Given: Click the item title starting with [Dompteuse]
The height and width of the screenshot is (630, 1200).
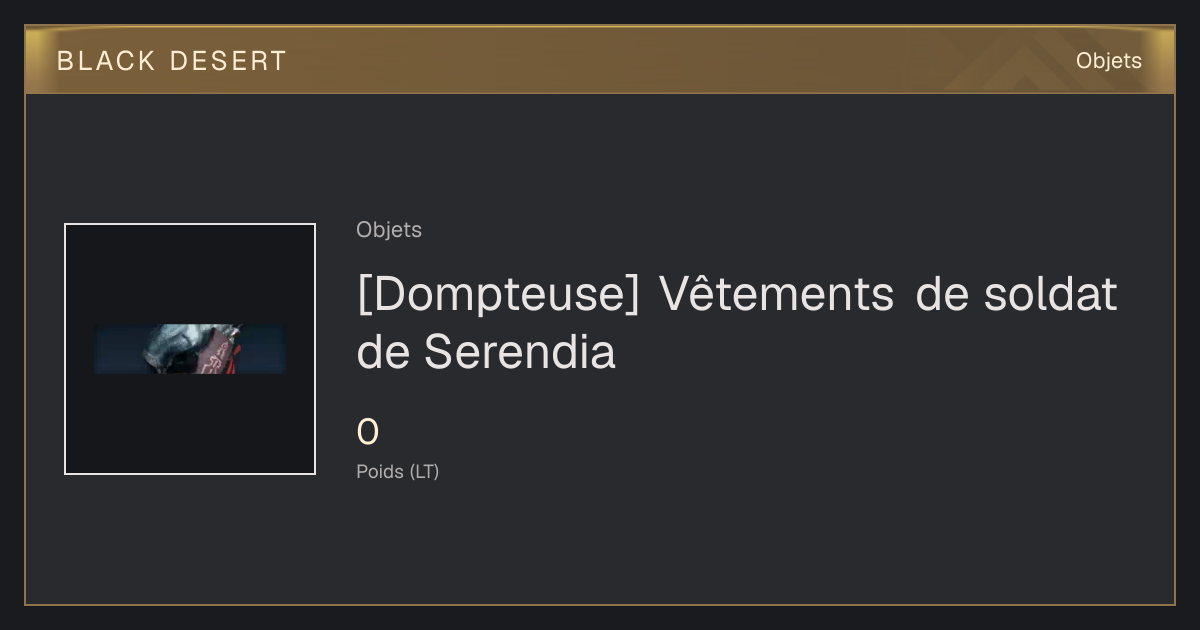Looking at the screenshot, I should (737, 323).
